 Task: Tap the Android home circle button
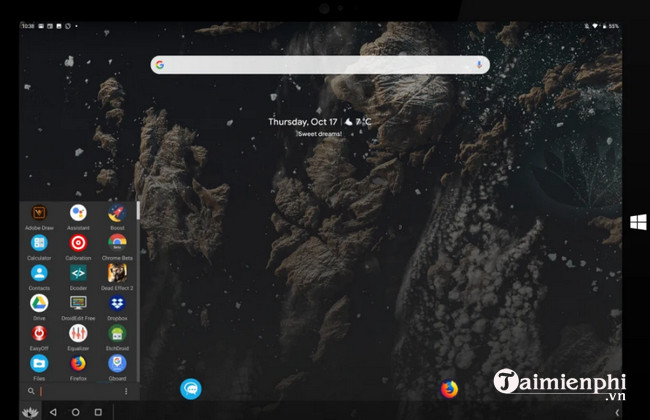75,412
